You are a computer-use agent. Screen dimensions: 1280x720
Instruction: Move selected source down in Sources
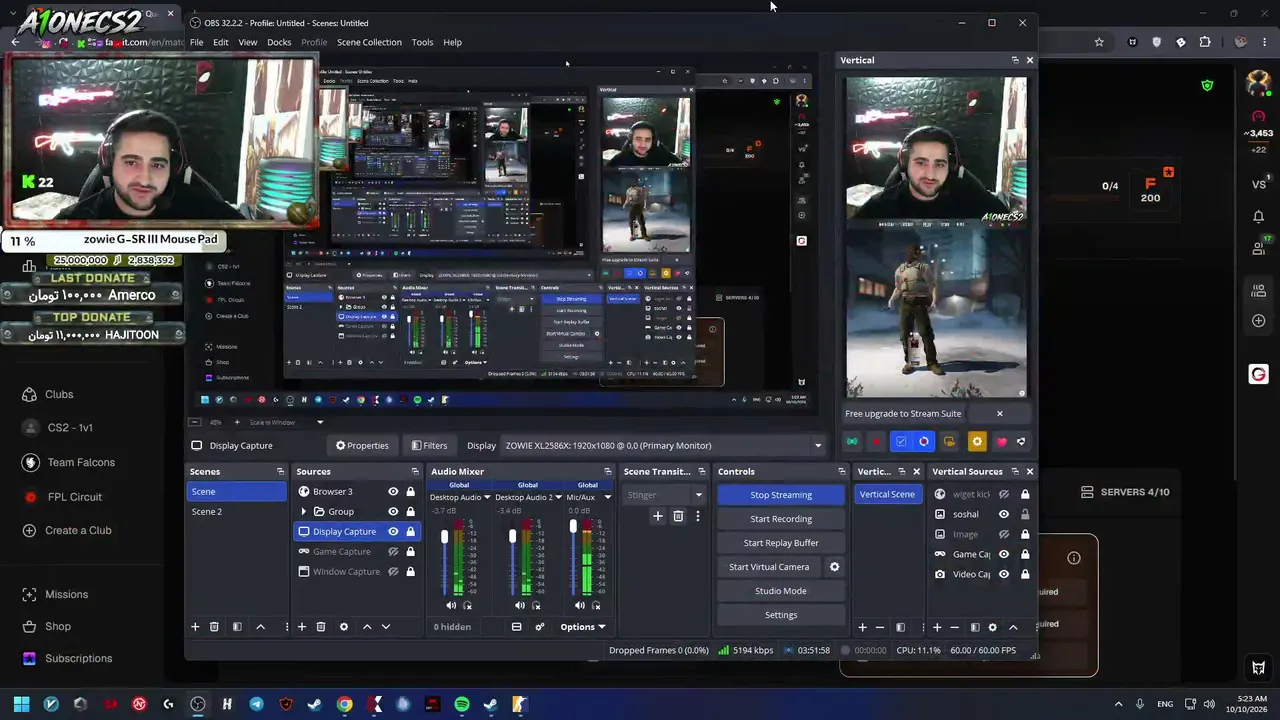tap(386, 627)
